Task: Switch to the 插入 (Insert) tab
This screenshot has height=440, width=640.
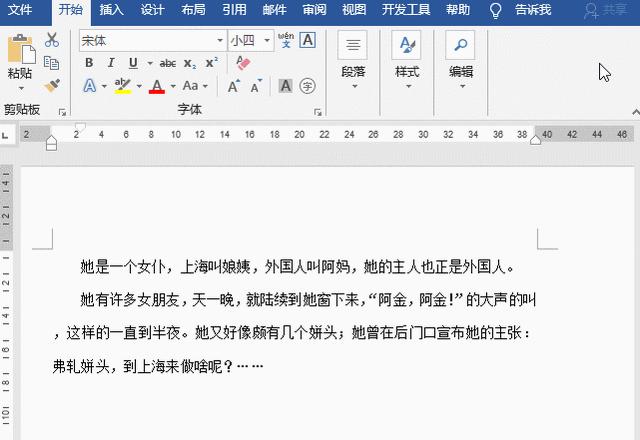Action: click(111, 9)
